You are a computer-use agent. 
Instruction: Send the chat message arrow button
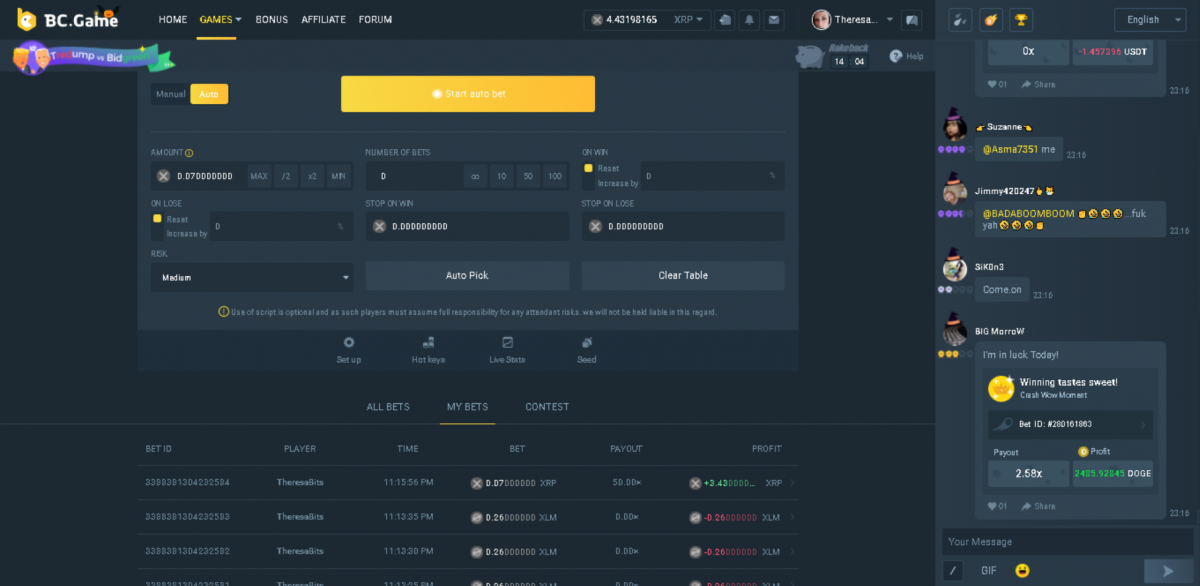click(1166, 570)
